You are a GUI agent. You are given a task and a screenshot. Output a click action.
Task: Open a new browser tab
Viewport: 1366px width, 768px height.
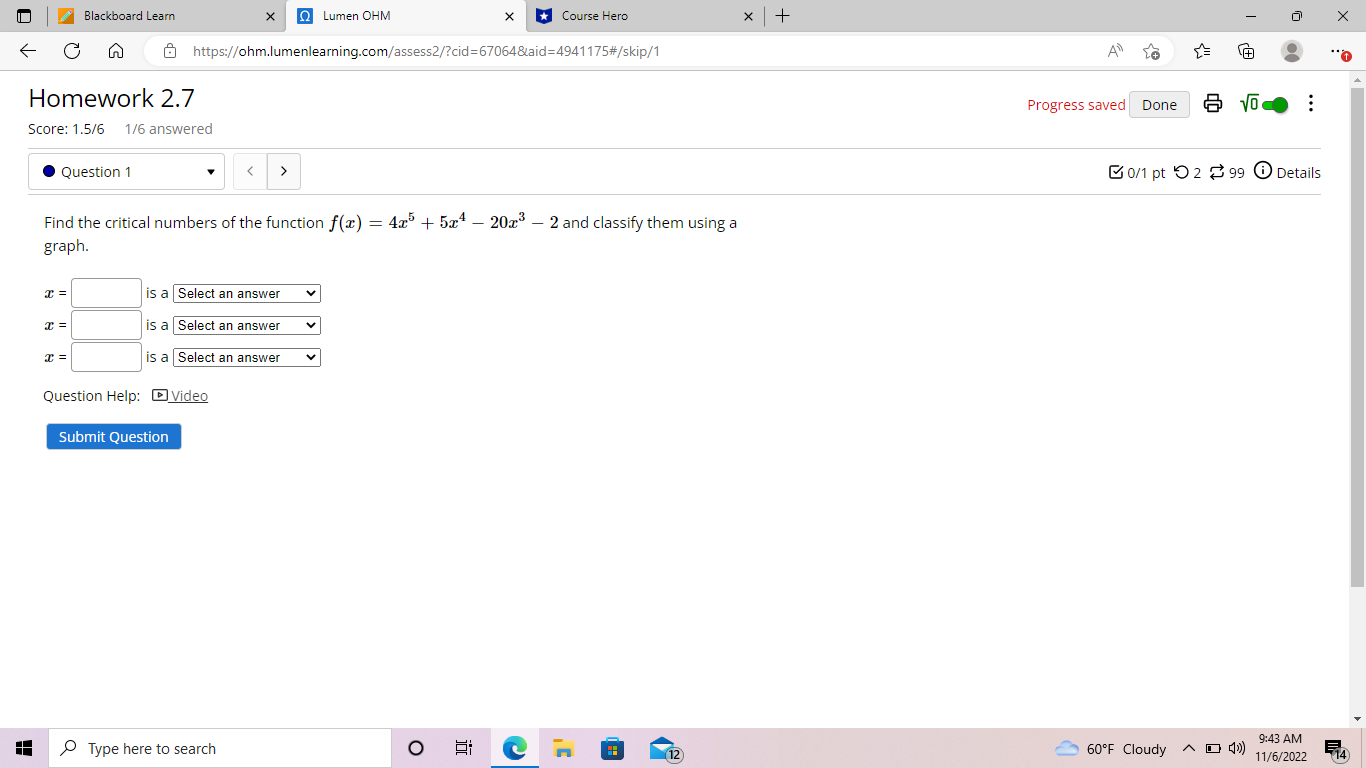[x=782, y=16]
